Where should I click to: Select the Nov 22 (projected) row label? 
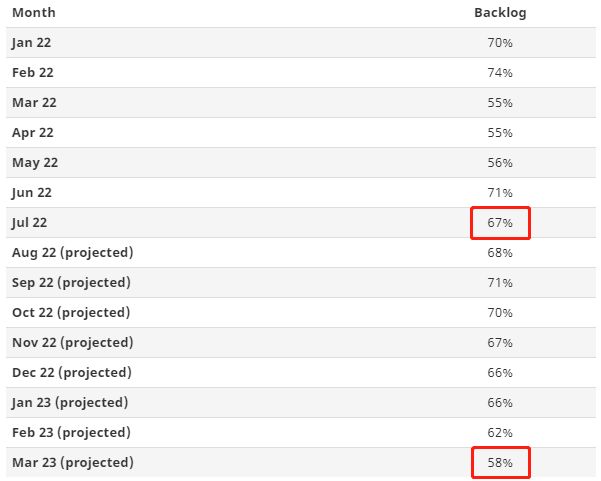click(72, 343)
